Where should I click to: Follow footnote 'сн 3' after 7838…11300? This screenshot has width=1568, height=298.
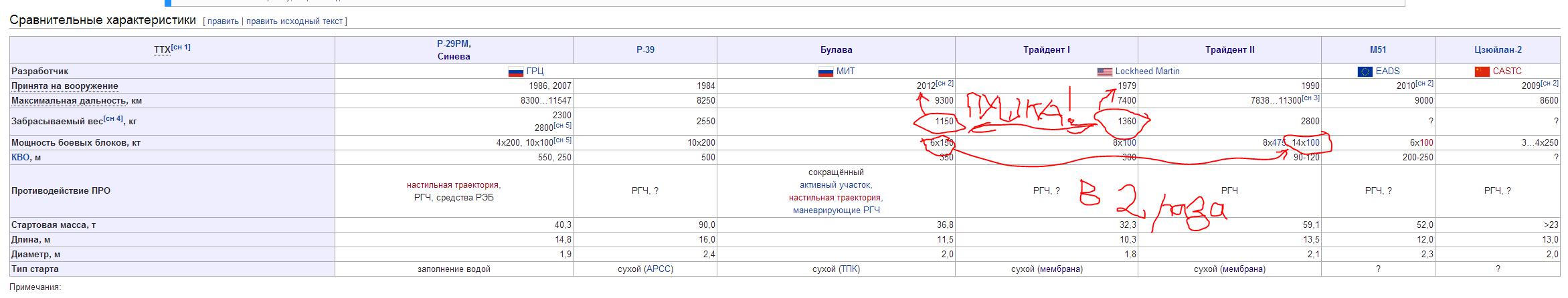click(1310, 98)
